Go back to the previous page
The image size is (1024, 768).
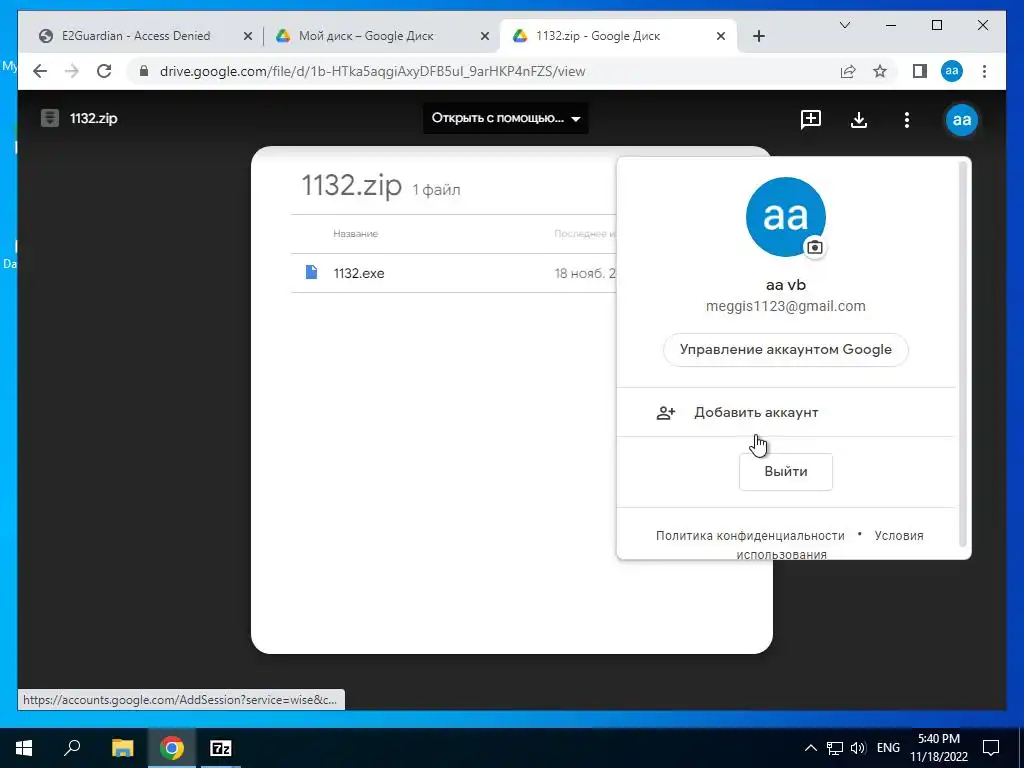pyautogui.click(x=40, y=71)
